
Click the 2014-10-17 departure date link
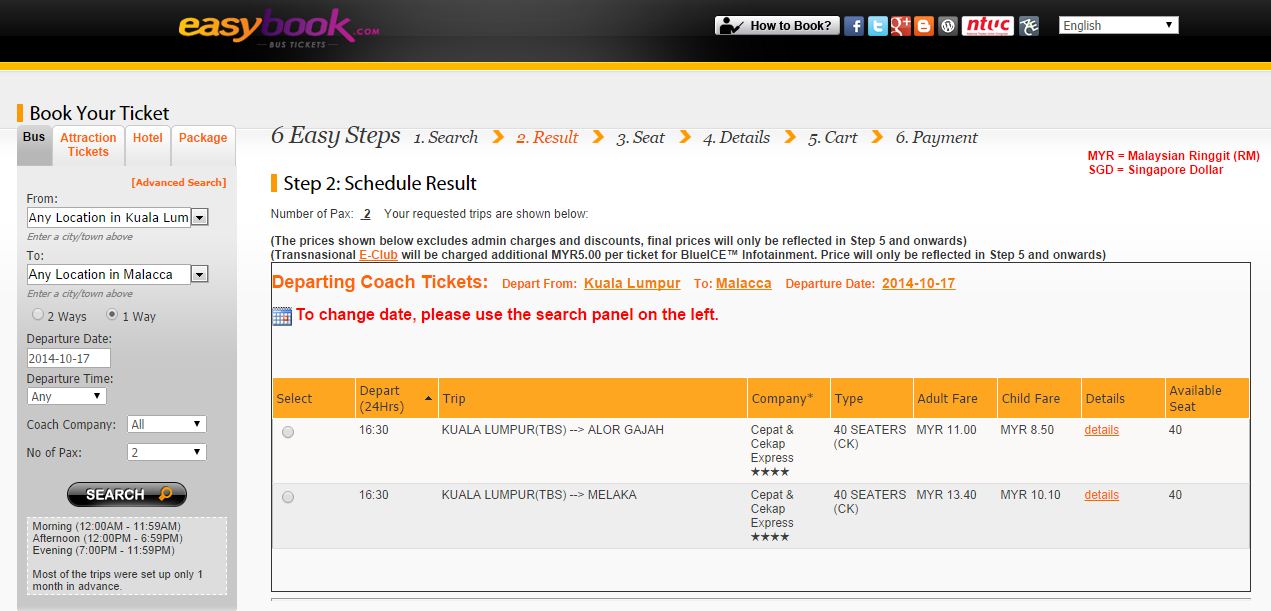(x=918, y=283)
